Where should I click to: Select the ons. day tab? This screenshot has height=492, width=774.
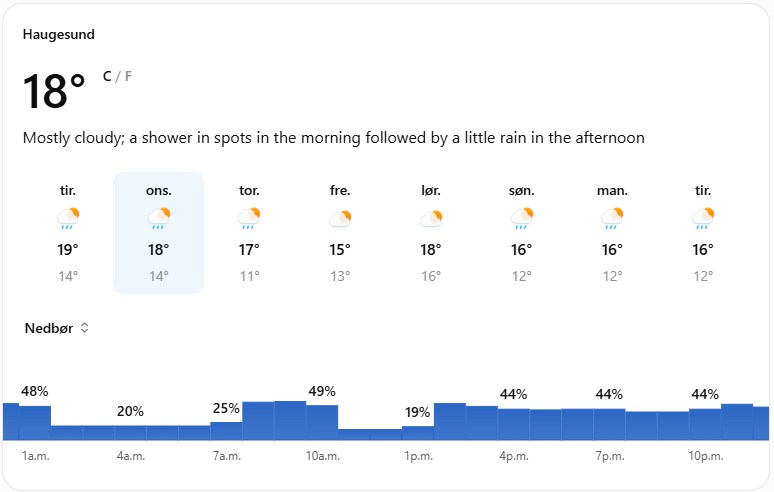tap(158, 233)
